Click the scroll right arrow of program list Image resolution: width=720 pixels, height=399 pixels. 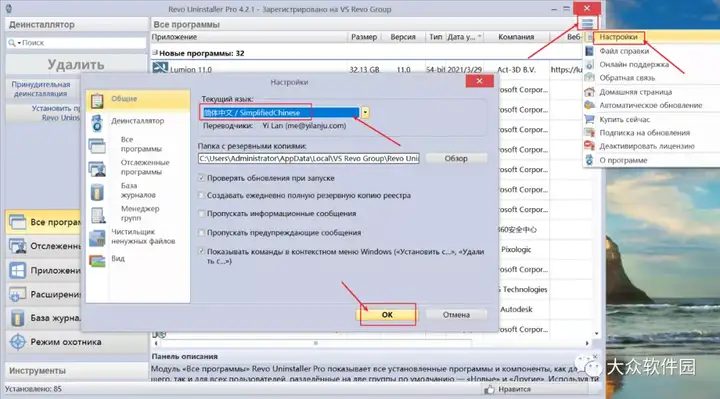pyautogui.click(x=587, y=343)
